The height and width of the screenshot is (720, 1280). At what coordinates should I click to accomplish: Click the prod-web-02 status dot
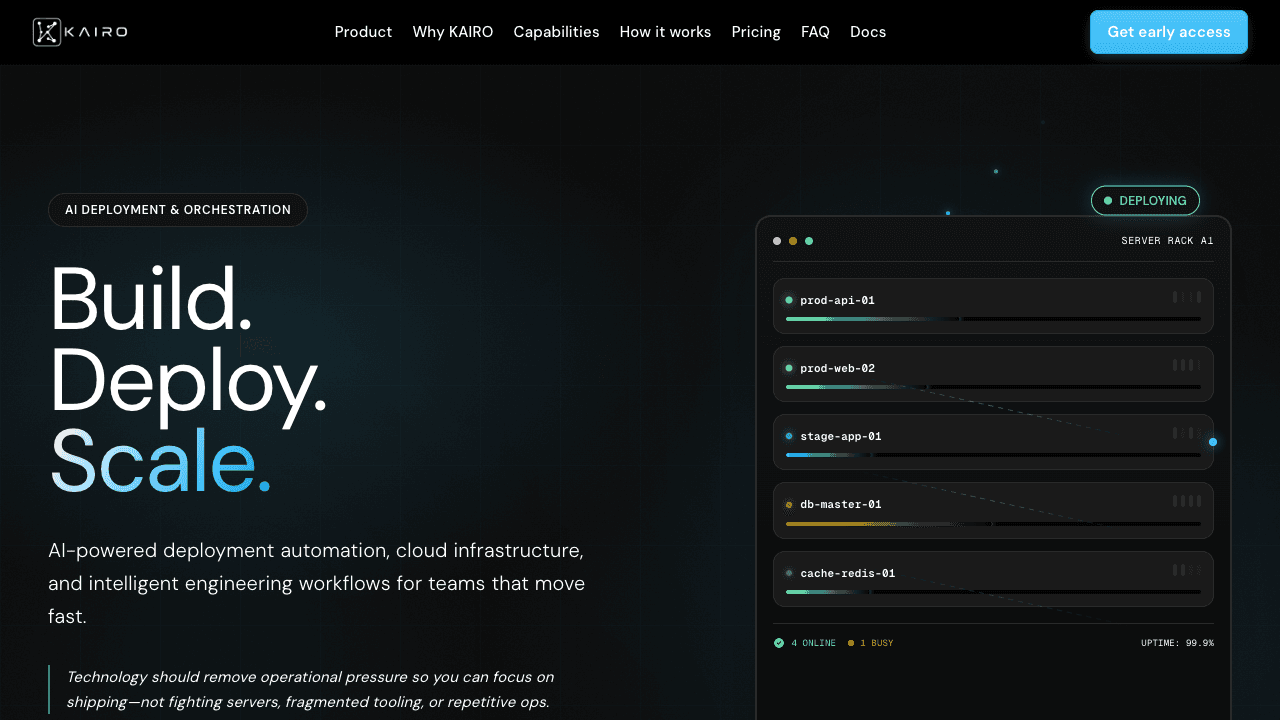coord(789,368)
